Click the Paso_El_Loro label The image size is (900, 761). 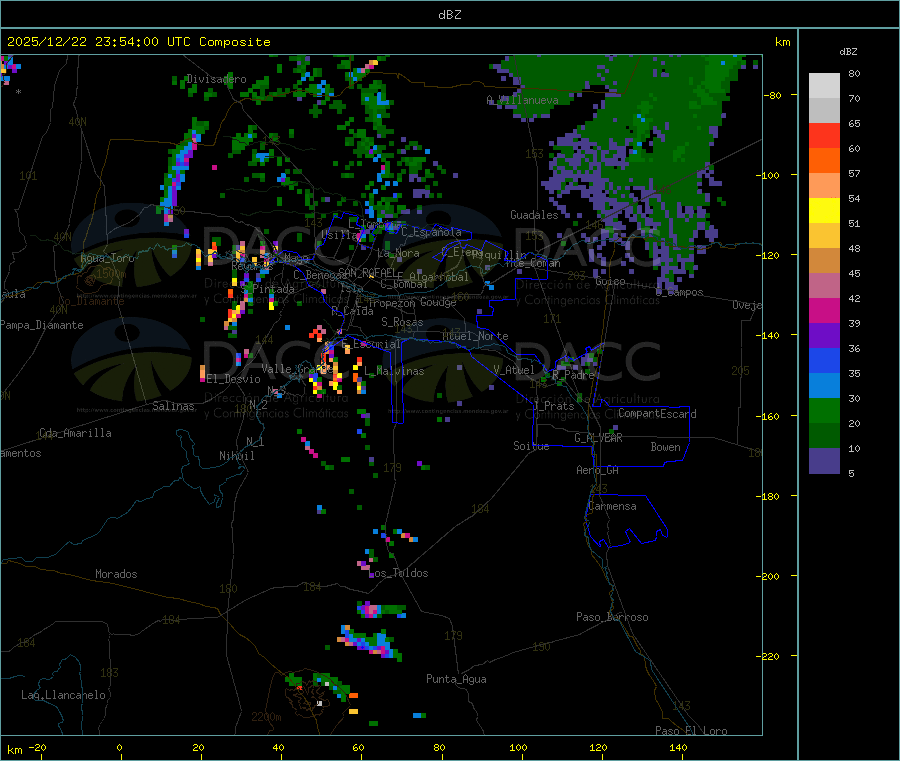(x=691, y=731)
